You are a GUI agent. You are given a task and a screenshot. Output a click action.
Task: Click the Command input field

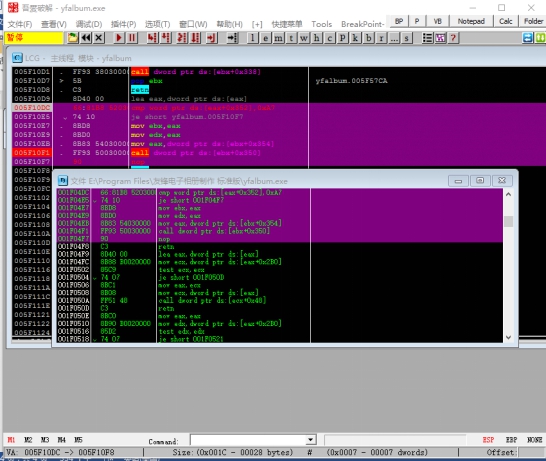(248, 440)
